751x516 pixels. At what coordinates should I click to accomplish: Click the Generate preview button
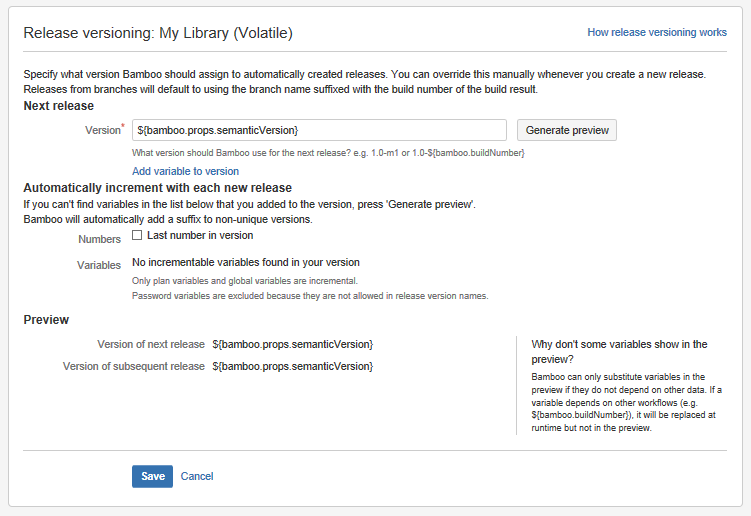pyautogui.click(x=567, y=130)
